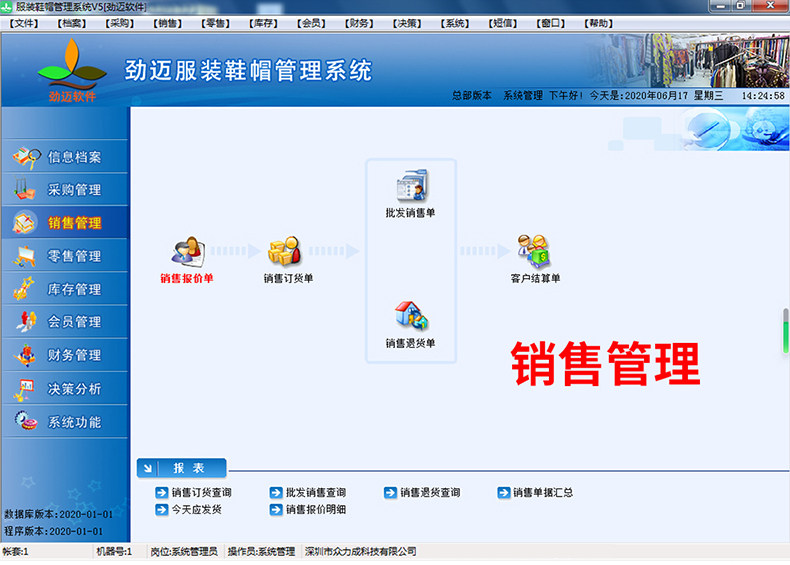Viewport: 790px width, 565px height.
Task: Click the 帐套:1 status bar entry
Action: [x=16, y=551]
